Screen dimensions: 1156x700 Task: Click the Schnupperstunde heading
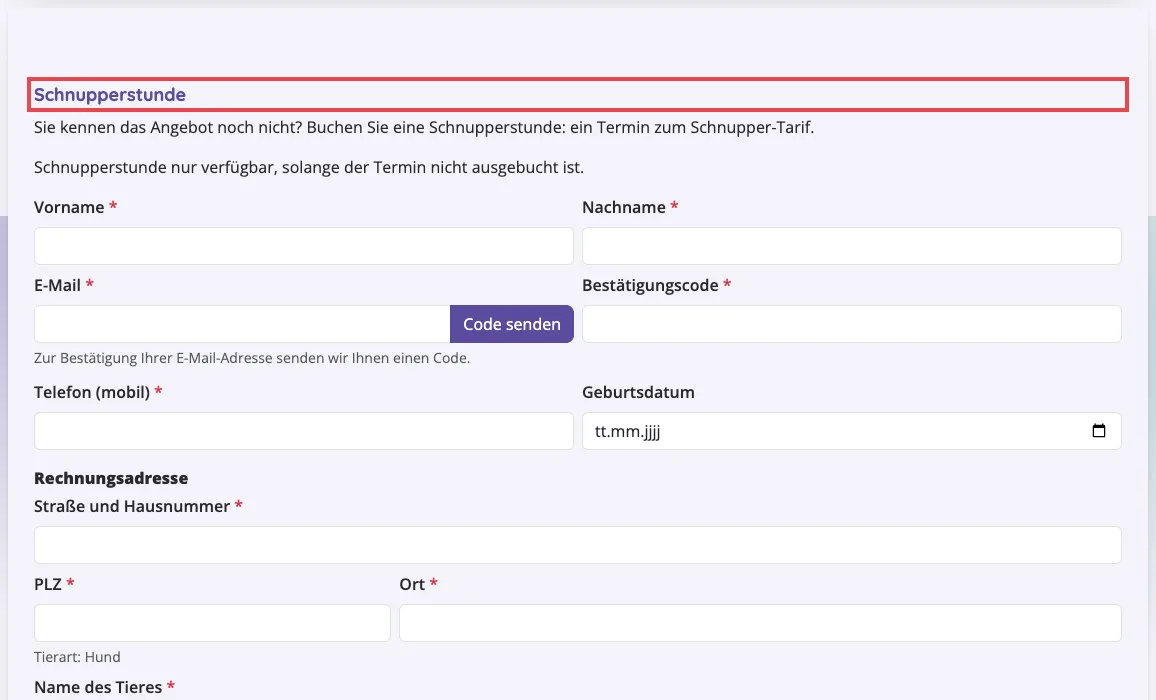110,95
